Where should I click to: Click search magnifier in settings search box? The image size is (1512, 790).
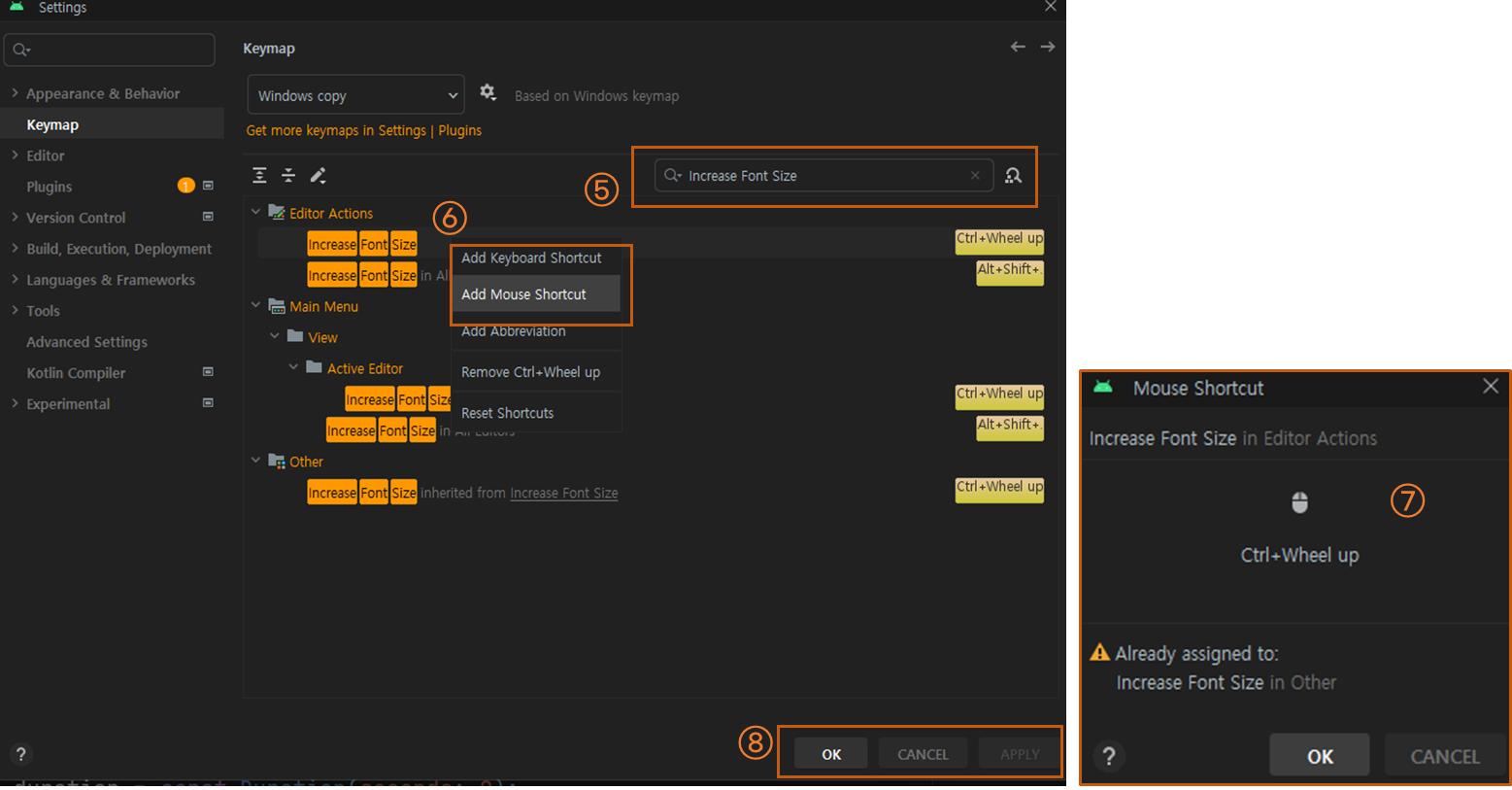(21, 50)
